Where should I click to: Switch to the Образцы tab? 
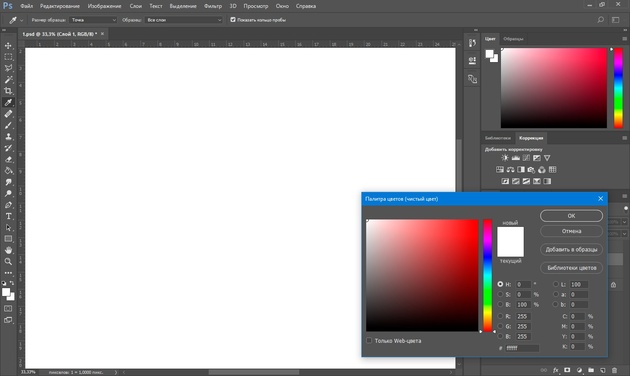[x=513, y=39]
